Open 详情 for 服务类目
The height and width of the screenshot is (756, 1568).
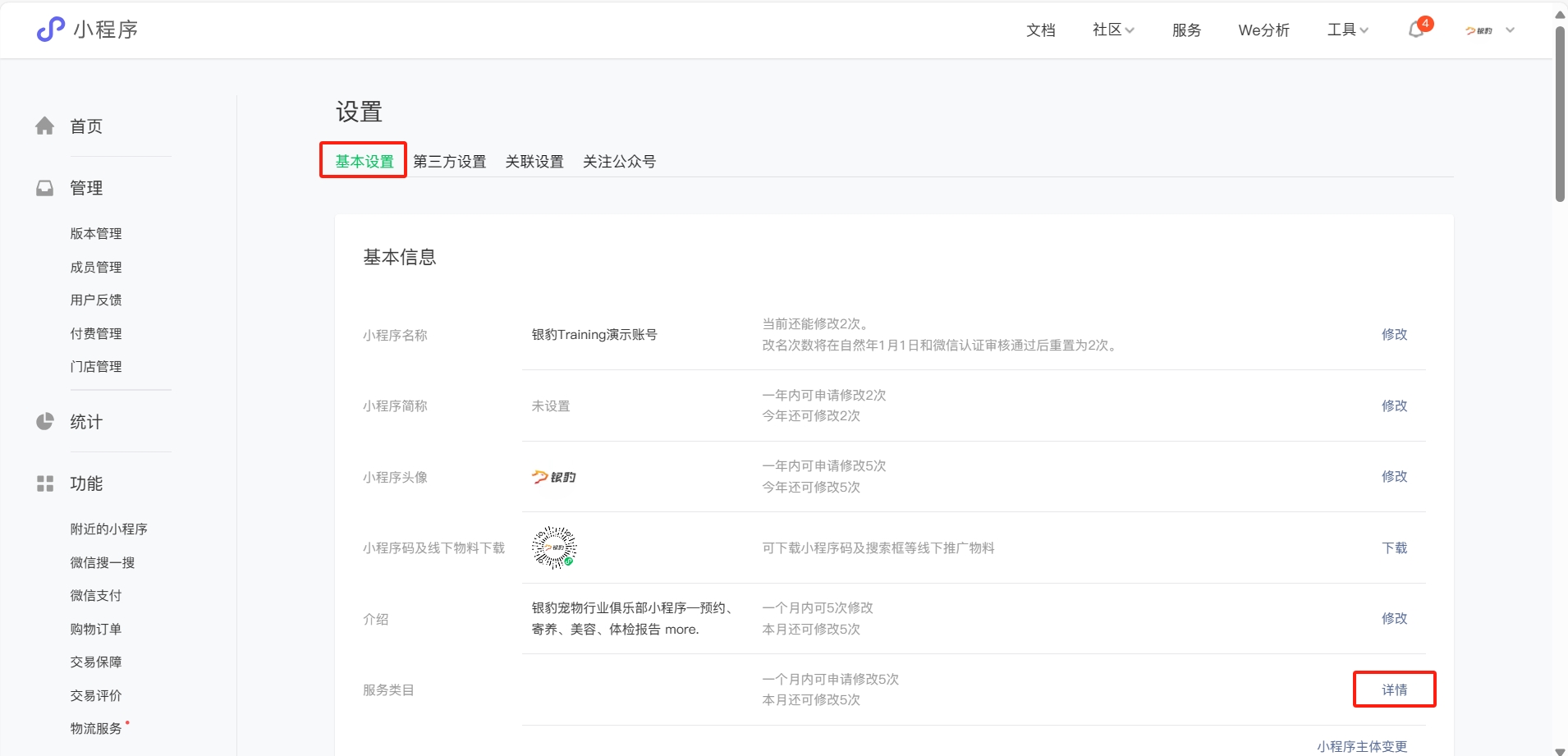tap(1394, 690)
